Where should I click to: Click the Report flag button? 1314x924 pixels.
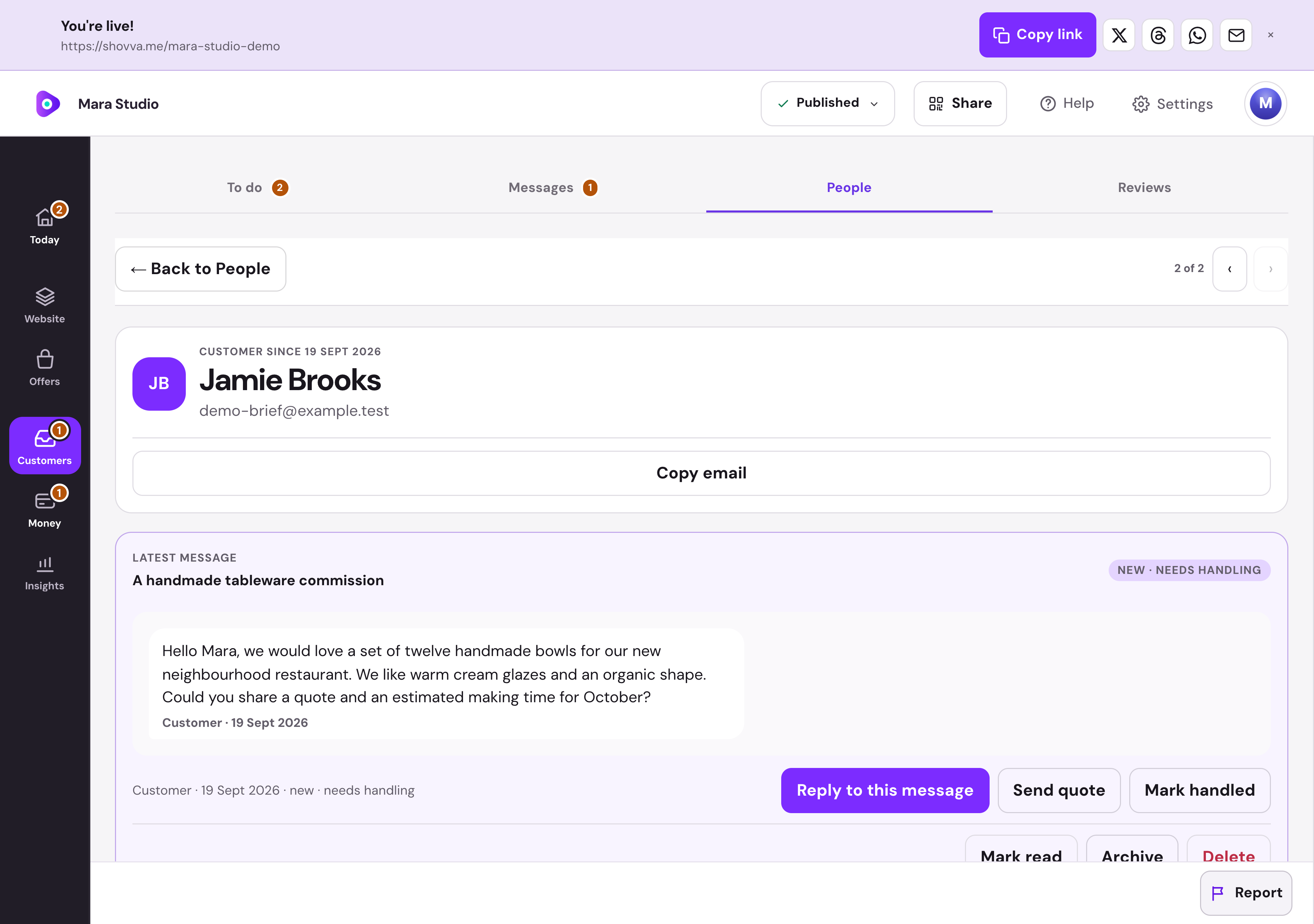(1246, 893)
